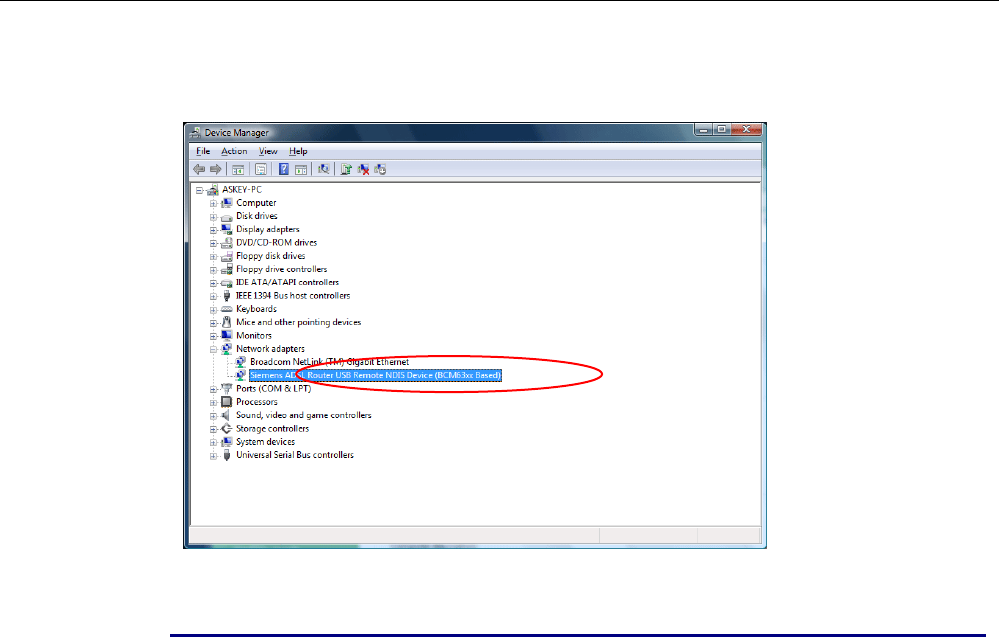Expand the Processors category

[x=213, y=403]
